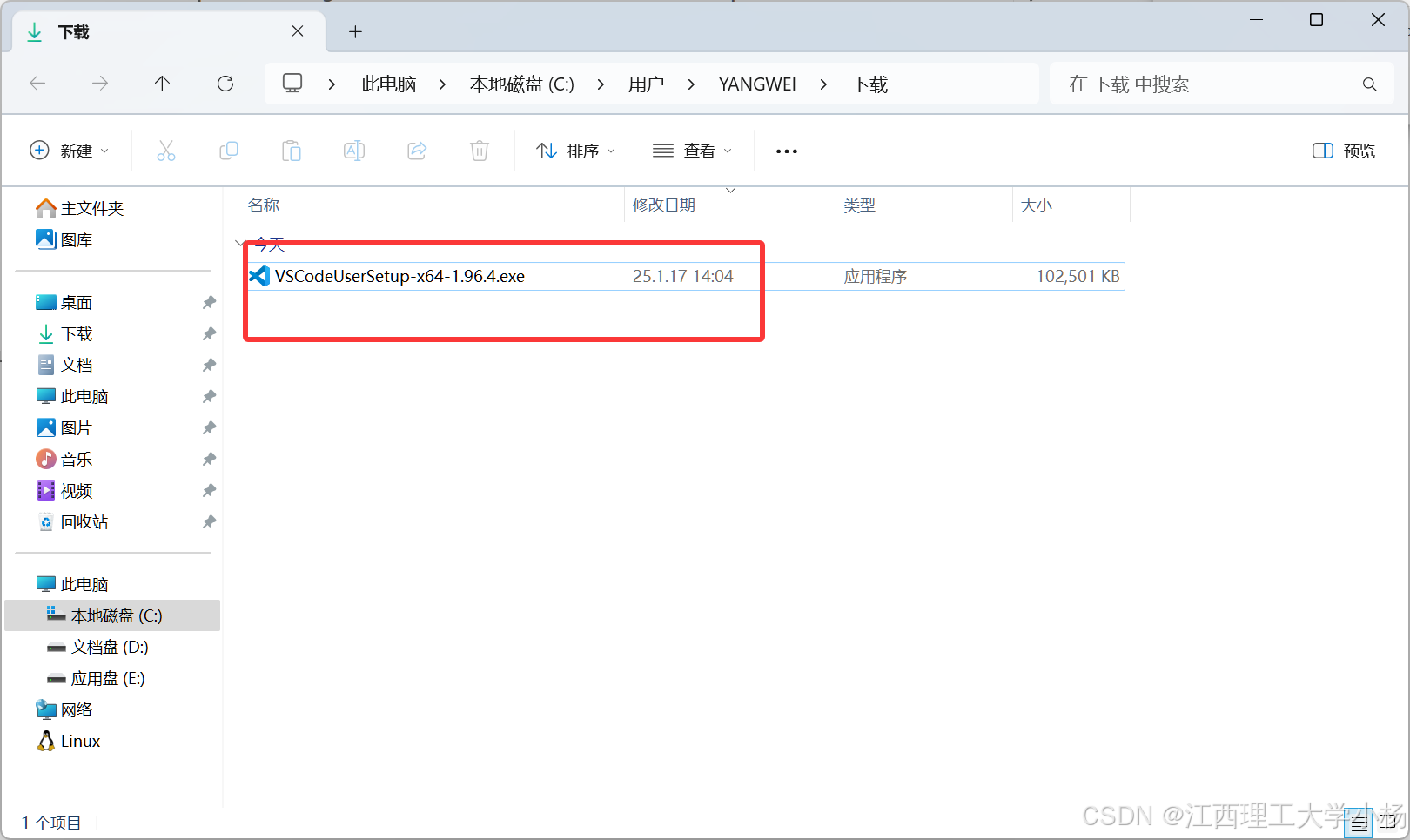Screen dimensions: 1410x840
Task: Switch to details view in status bar
Action: (1360, 822)
